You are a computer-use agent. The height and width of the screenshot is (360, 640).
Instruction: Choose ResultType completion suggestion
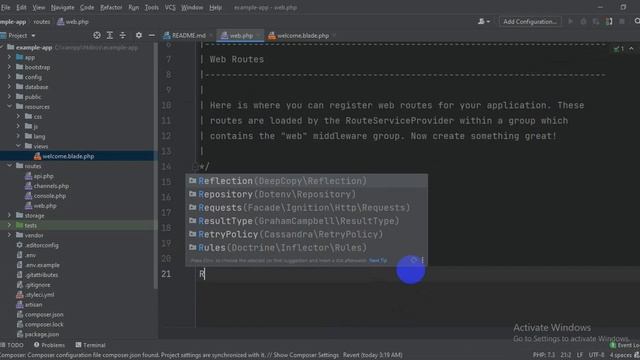pyautogui.click(x=307, y=221)
